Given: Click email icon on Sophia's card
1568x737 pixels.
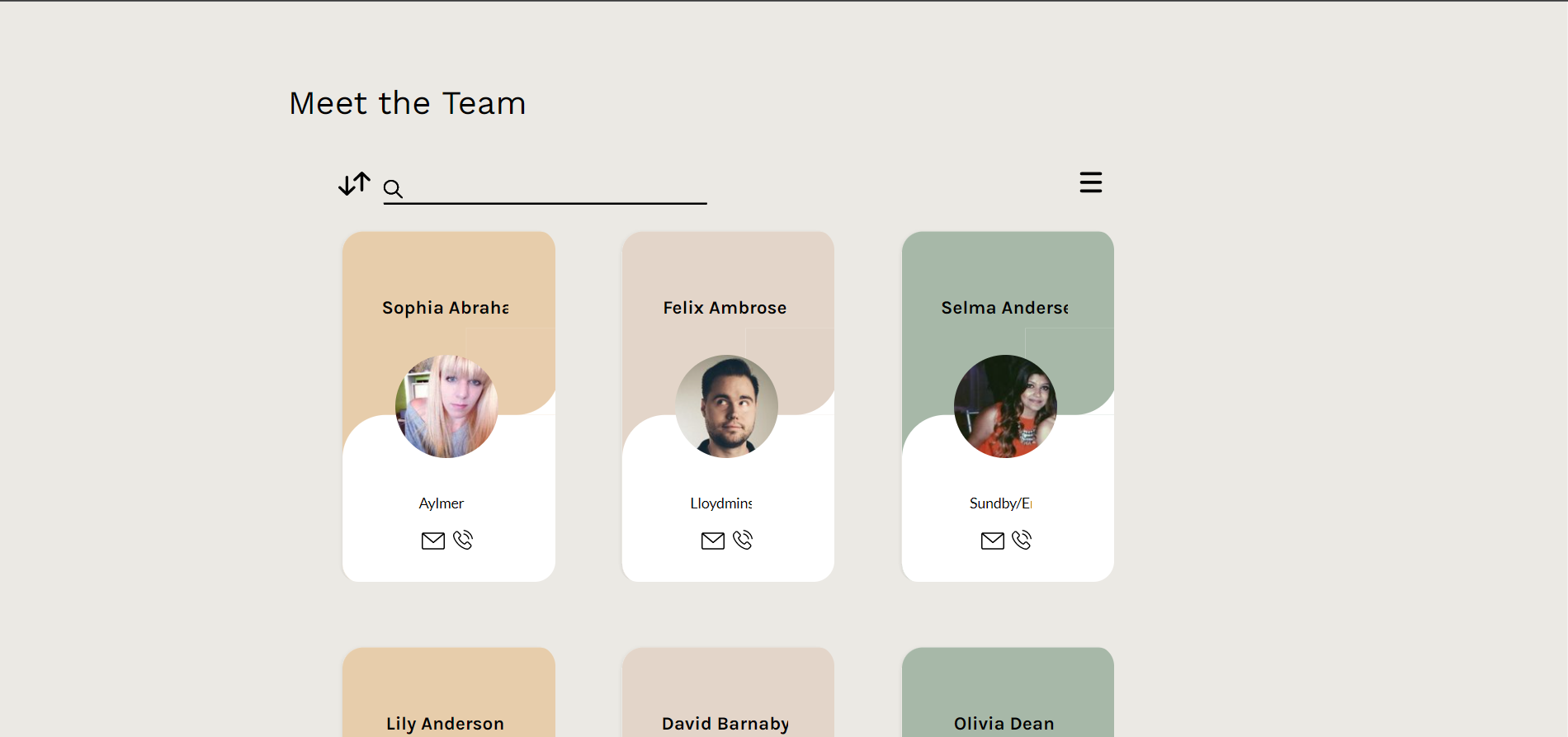Looking at the screenshot, I should [433, 541].
